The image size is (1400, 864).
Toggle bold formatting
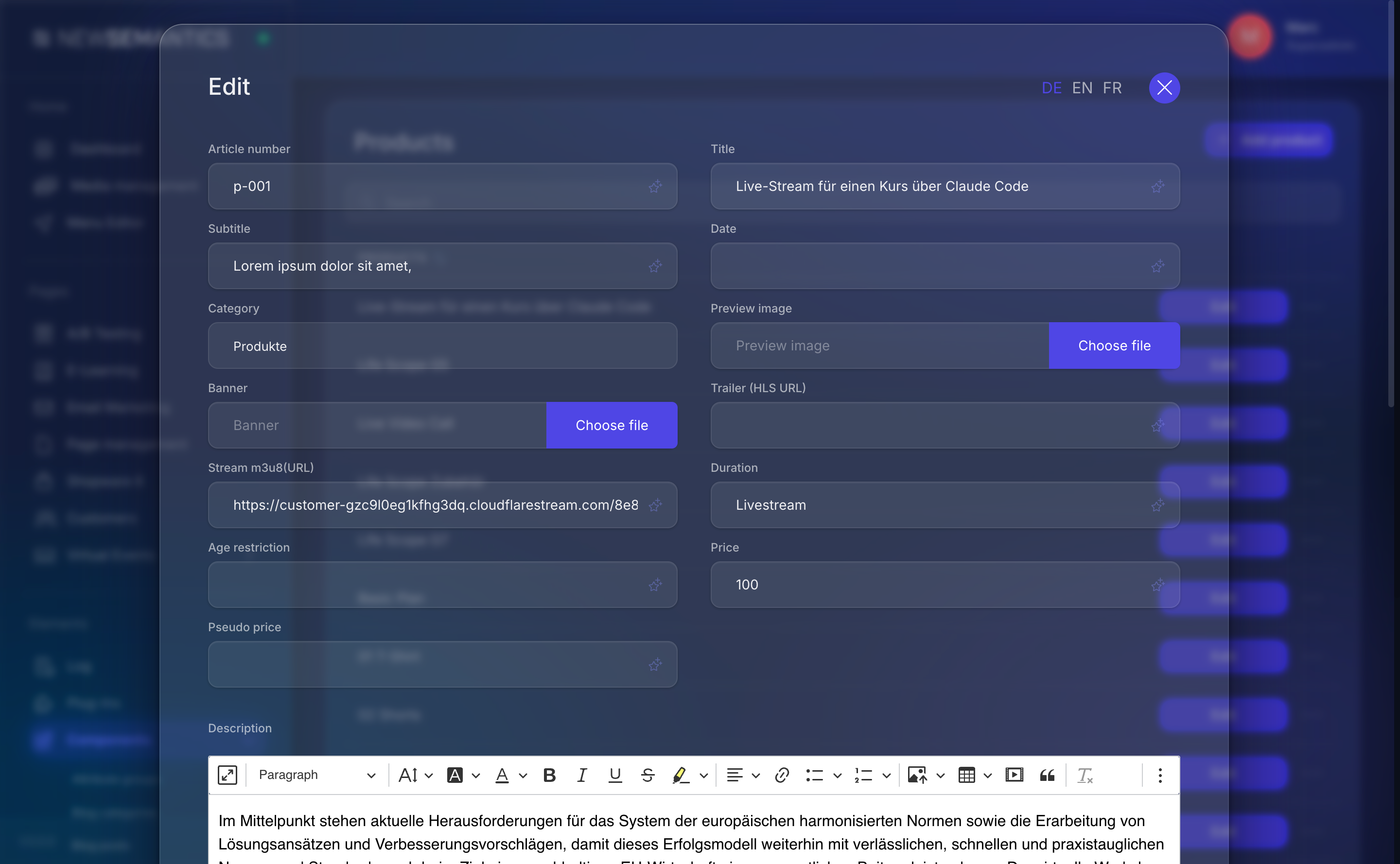tap(549, 775)
